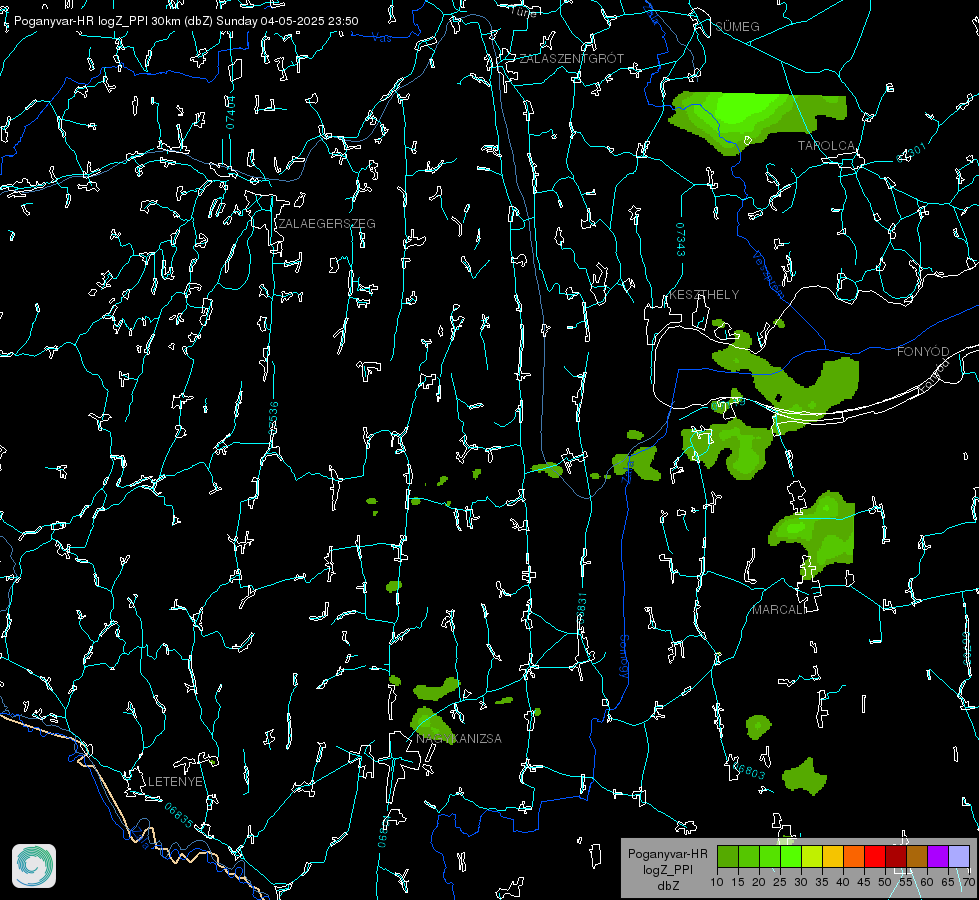979x900 pixels.
Task: Click the Vas county border label
Action: [381, 38]
